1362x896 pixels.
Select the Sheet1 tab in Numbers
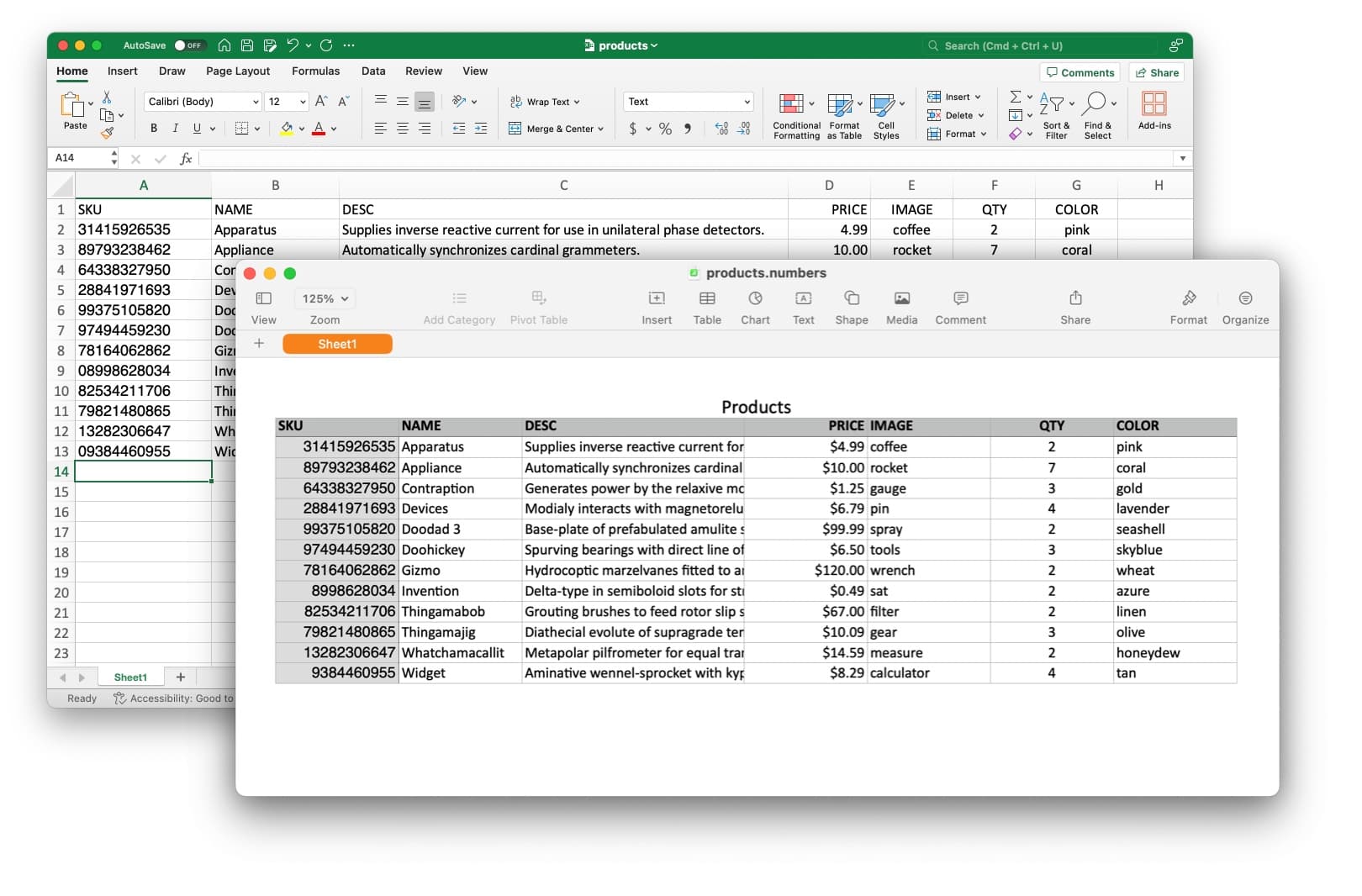[337, 344]
